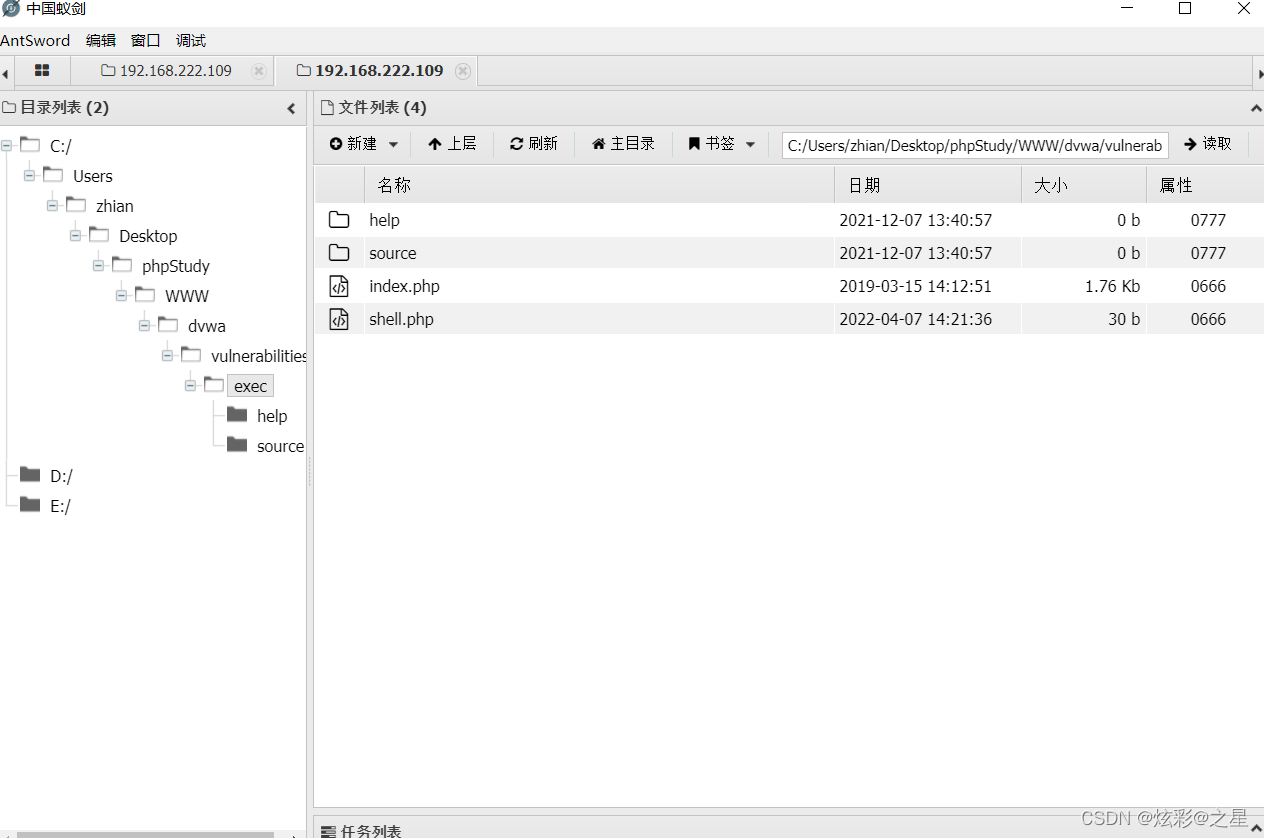This screenshot has height=838, width=1264.
Task: Select zhian in the directory tree
Action: [115, 206]
